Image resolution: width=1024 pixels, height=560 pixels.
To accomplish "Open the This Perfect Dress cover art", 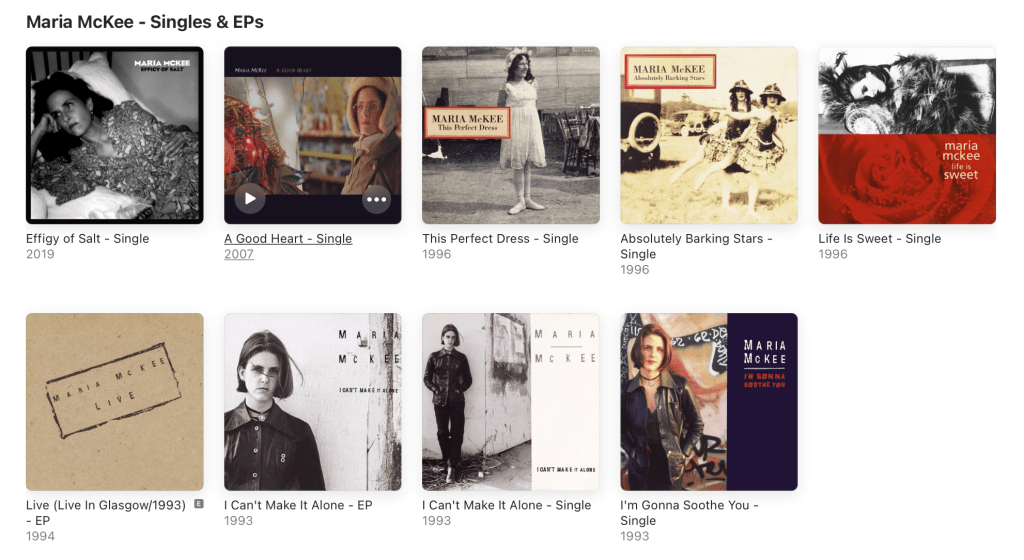I will pyautogui.click(x=511, y=135).
